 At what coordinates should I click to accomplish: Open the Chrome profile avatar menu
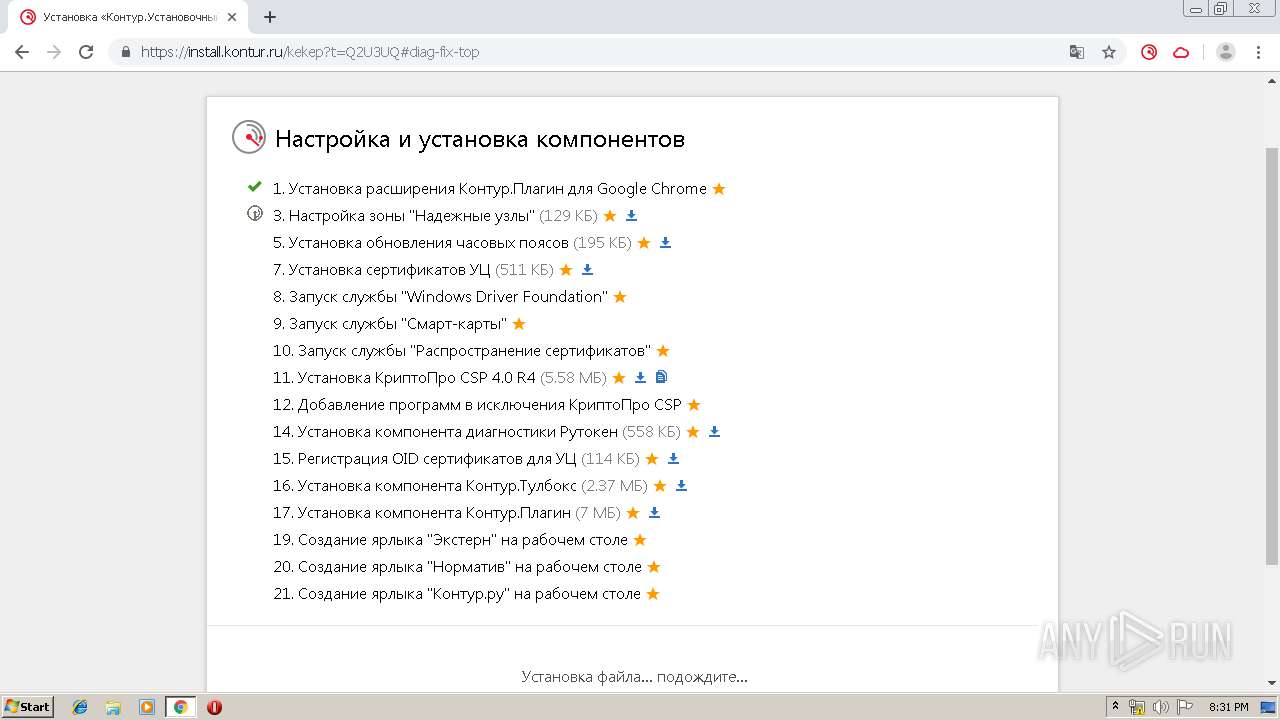(x=1226, y=52)
